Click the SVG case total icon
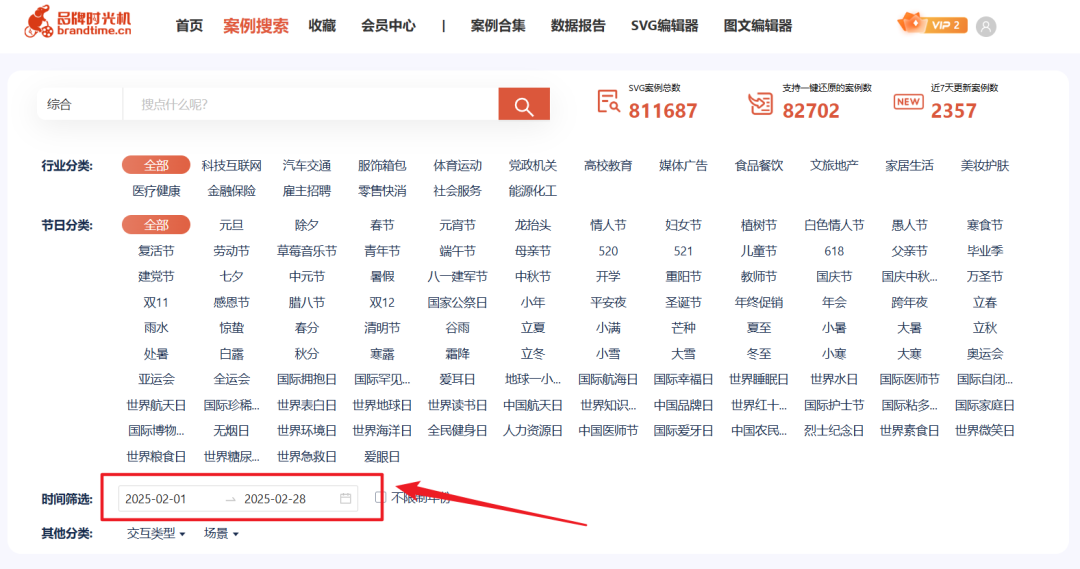This screenshot has height=569, width=1080. click(608, 102)
